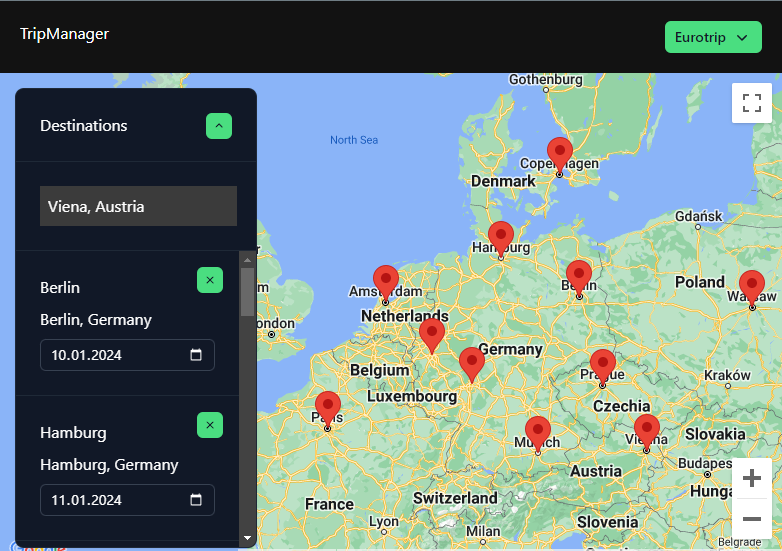Open the Eurotrip trip dropdown
782x551 pixels.
713,37
